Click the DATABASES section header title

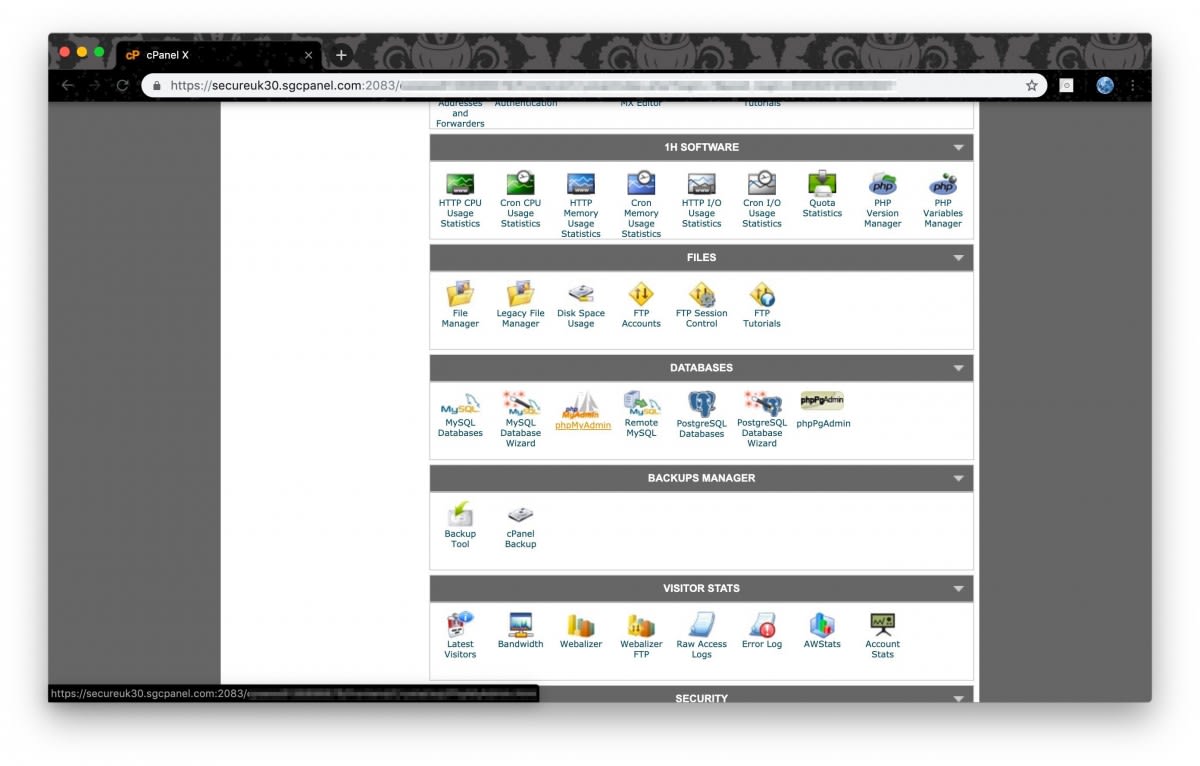point(701,368)
